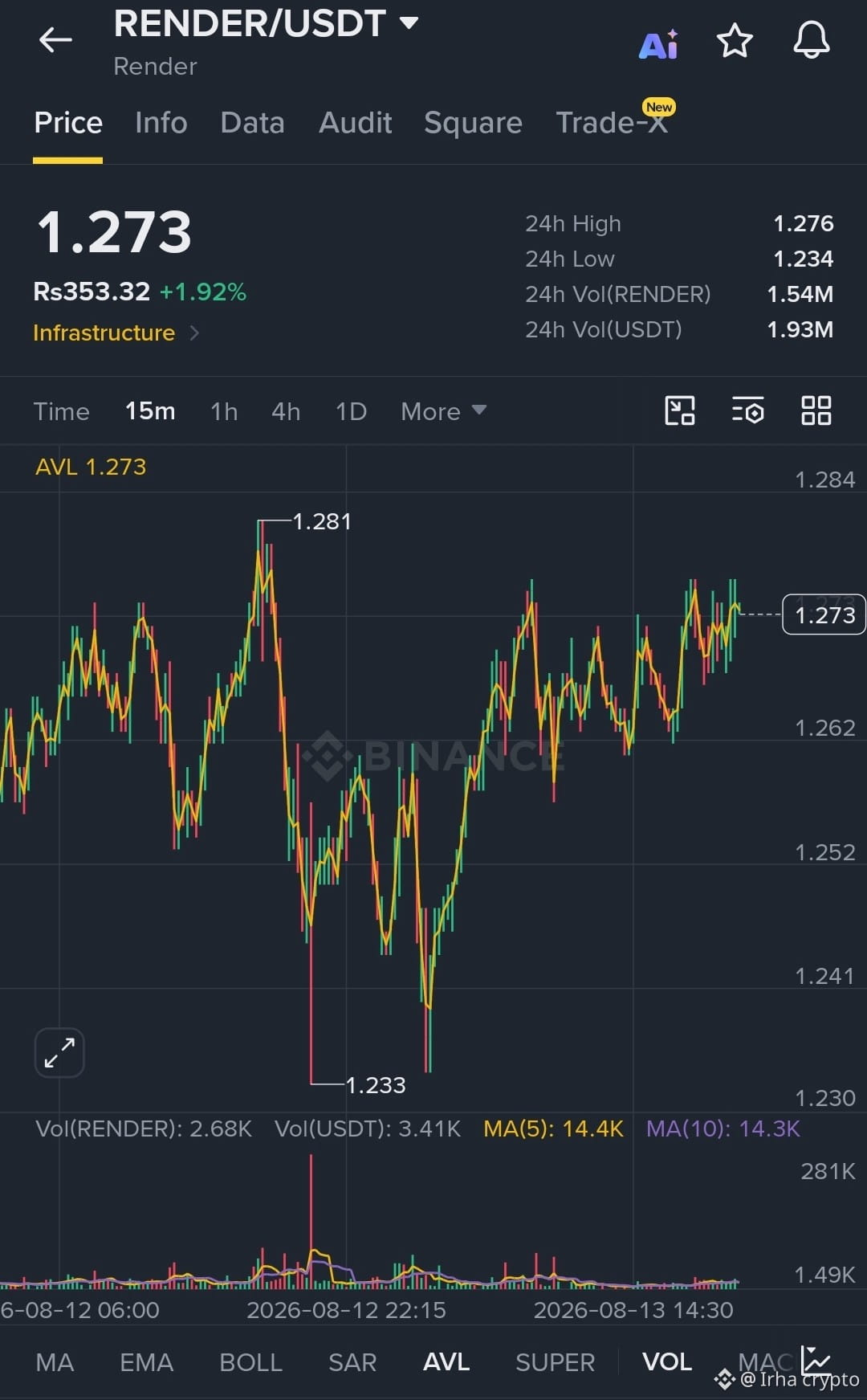Click the 24h Low value 1.234

point(803,259)
